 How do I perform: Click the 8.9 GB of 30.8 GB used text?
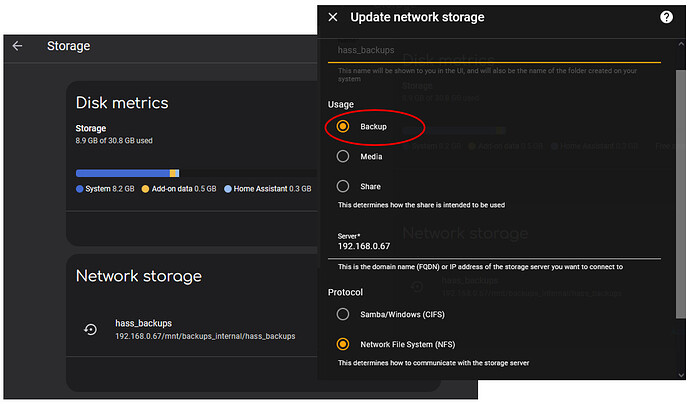114,141
